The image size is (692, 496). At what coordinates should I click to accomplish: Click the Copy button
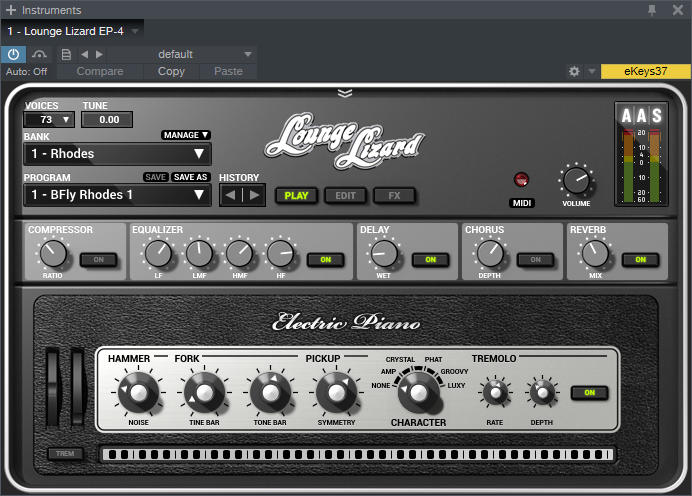click(171, 71)
